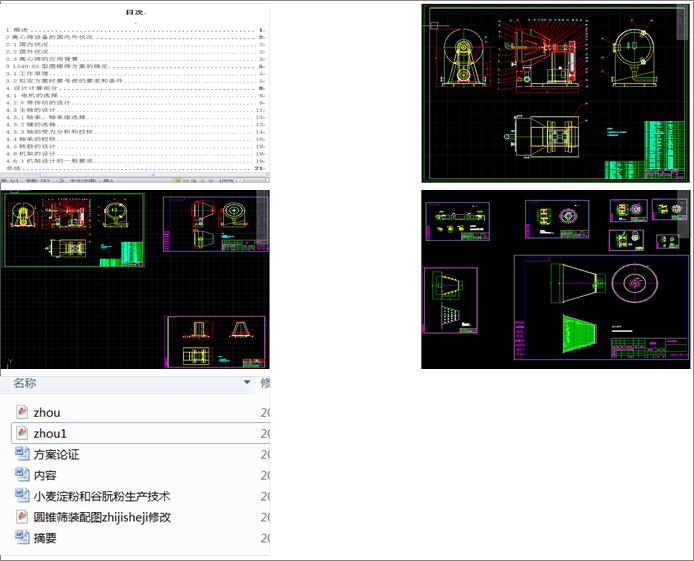Click the UCS axis icon in CAD view
Viewport: 694px width, 561px height.
[x=10, y=361]
